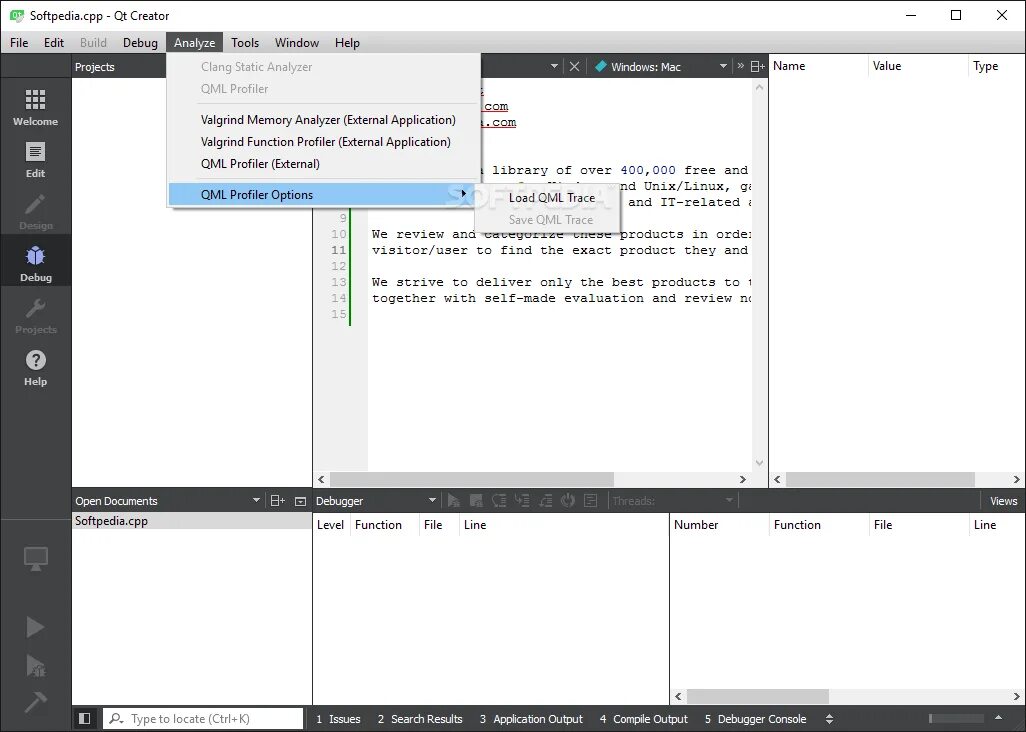
Task: Split the Open Documents pane
Action: 277,501
